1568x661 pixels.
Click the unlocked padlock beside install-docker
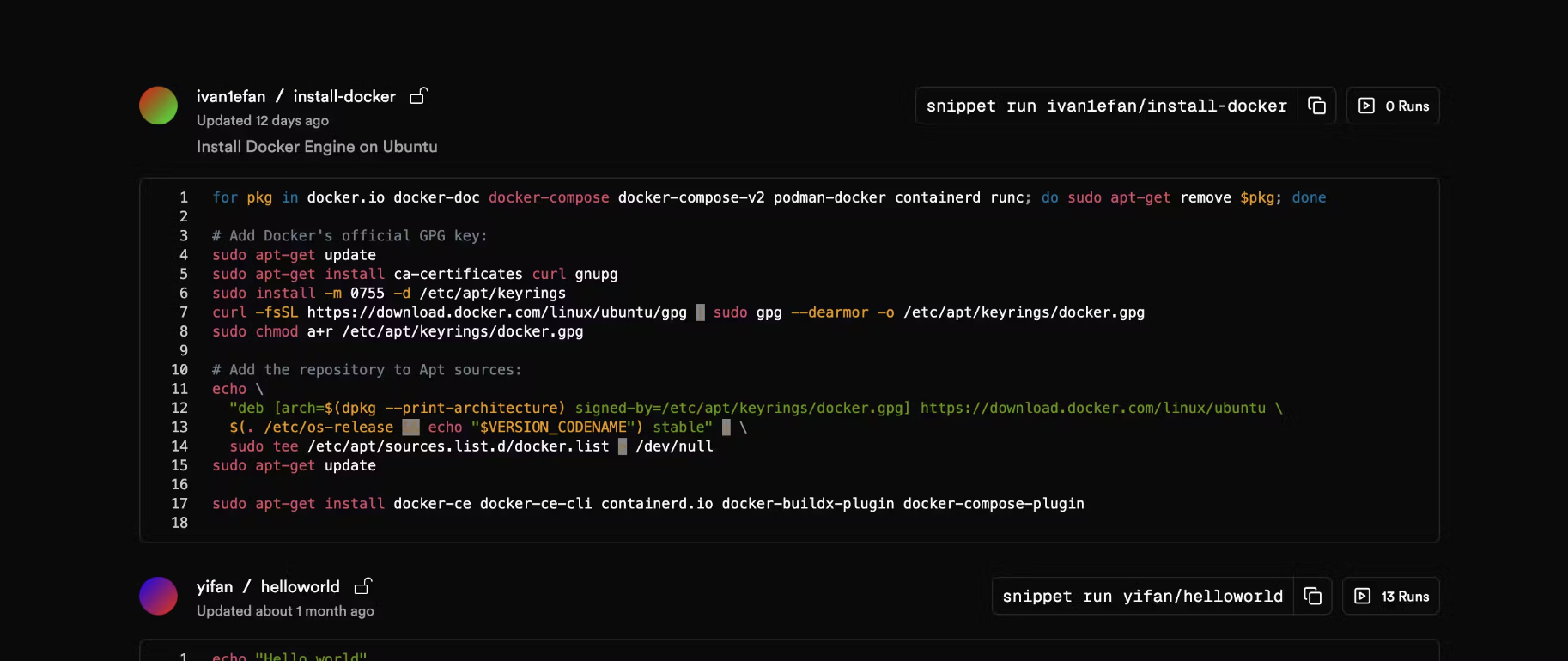coord(418,96)
